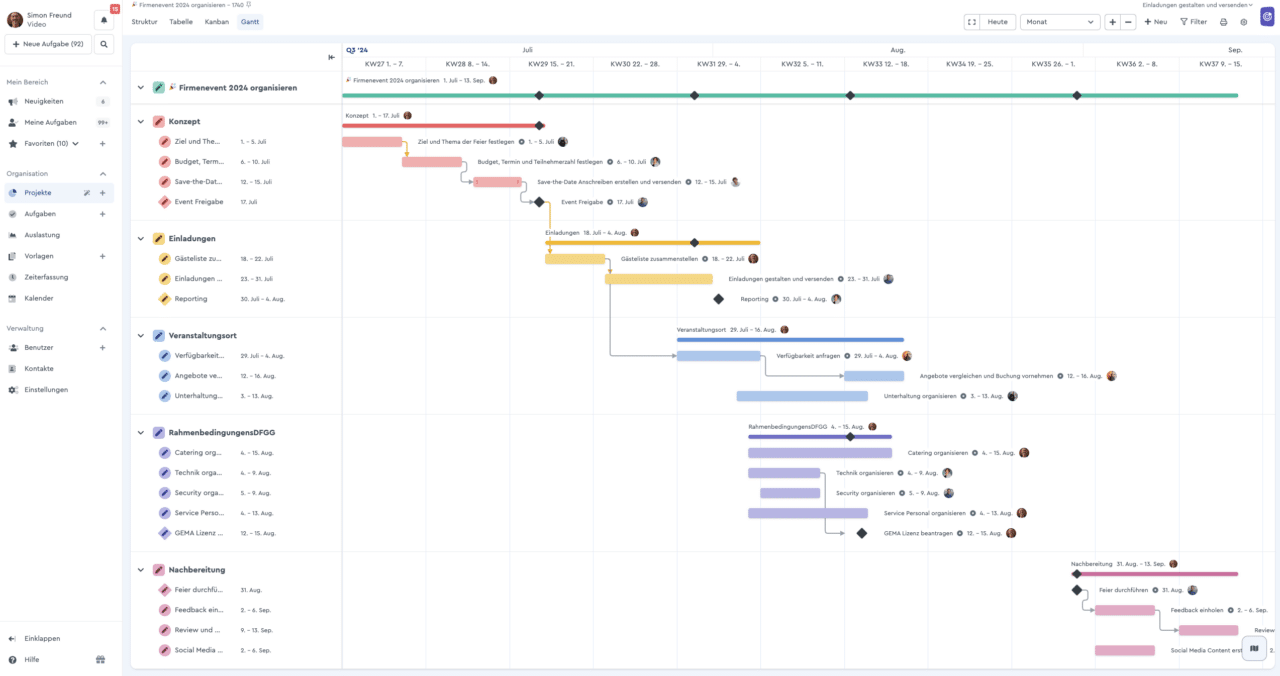Zoom in the timeline with plus
The height and width of the screenshot is (676, 1280).
click(1113, 22)
